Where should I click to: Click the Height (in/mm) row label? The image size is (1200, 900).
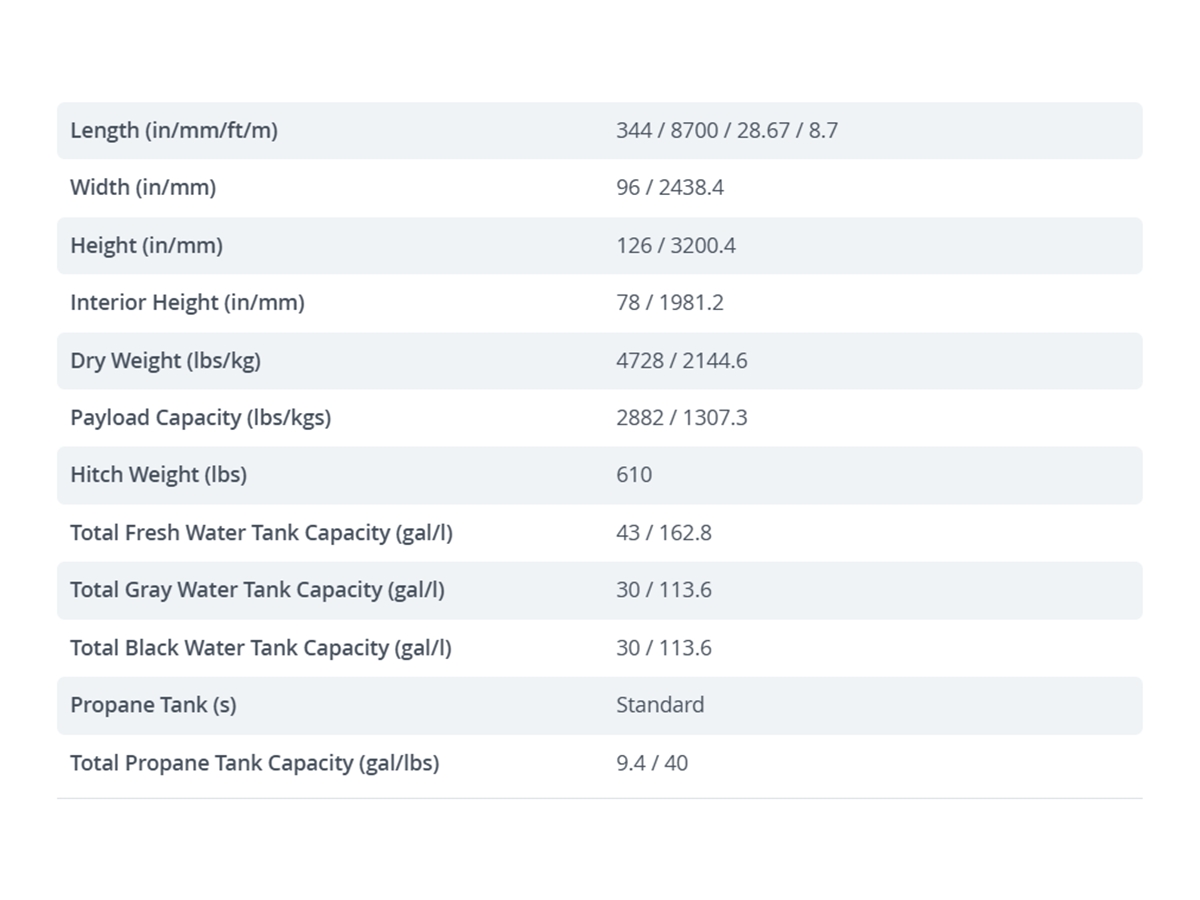point(146,245)
